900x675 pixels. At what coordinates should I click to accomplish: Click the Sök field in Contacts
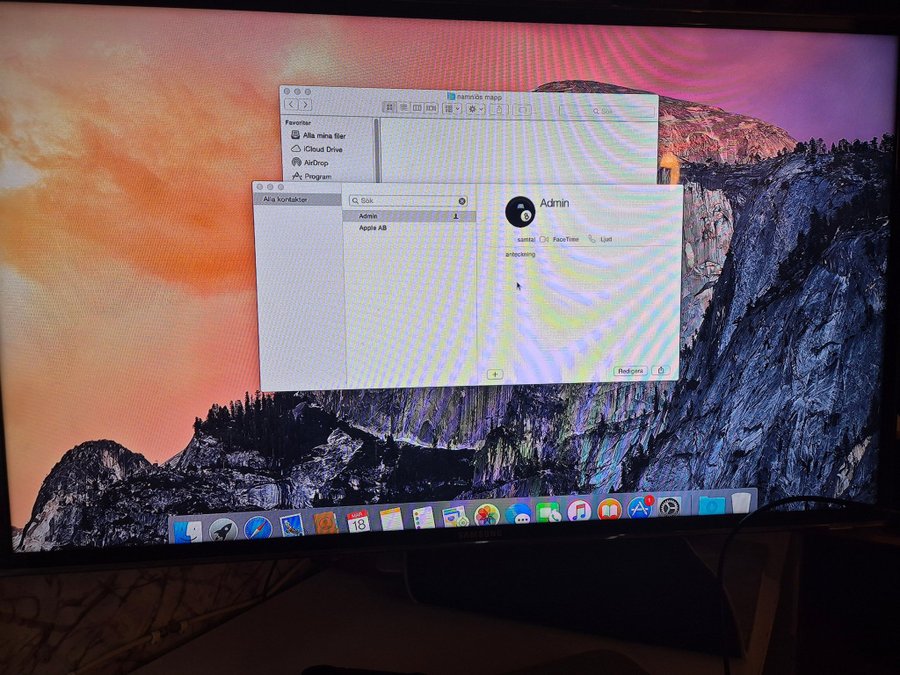(x=405, y=201)
